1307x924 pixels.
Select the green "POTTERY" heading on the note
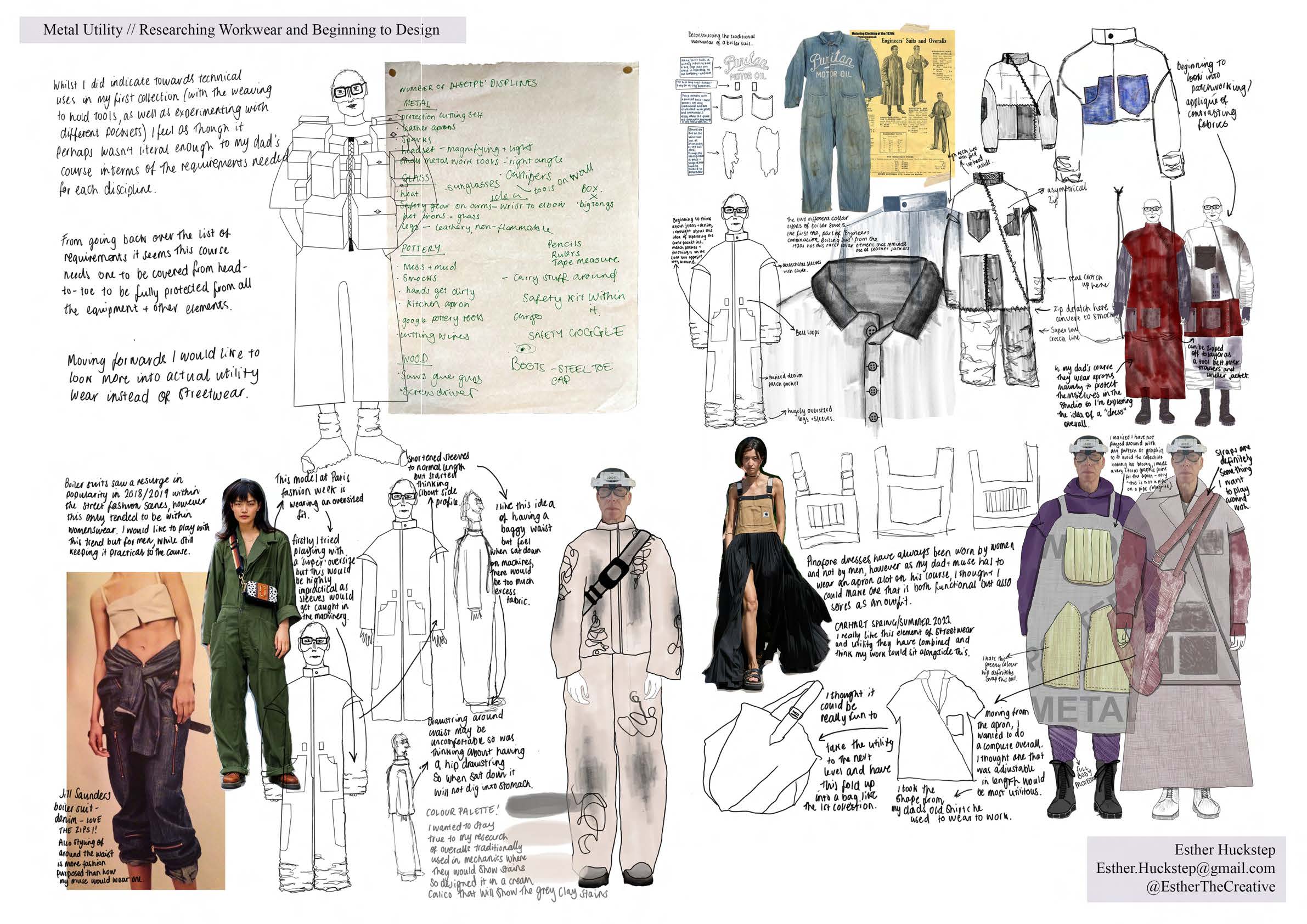click(421, 249)
